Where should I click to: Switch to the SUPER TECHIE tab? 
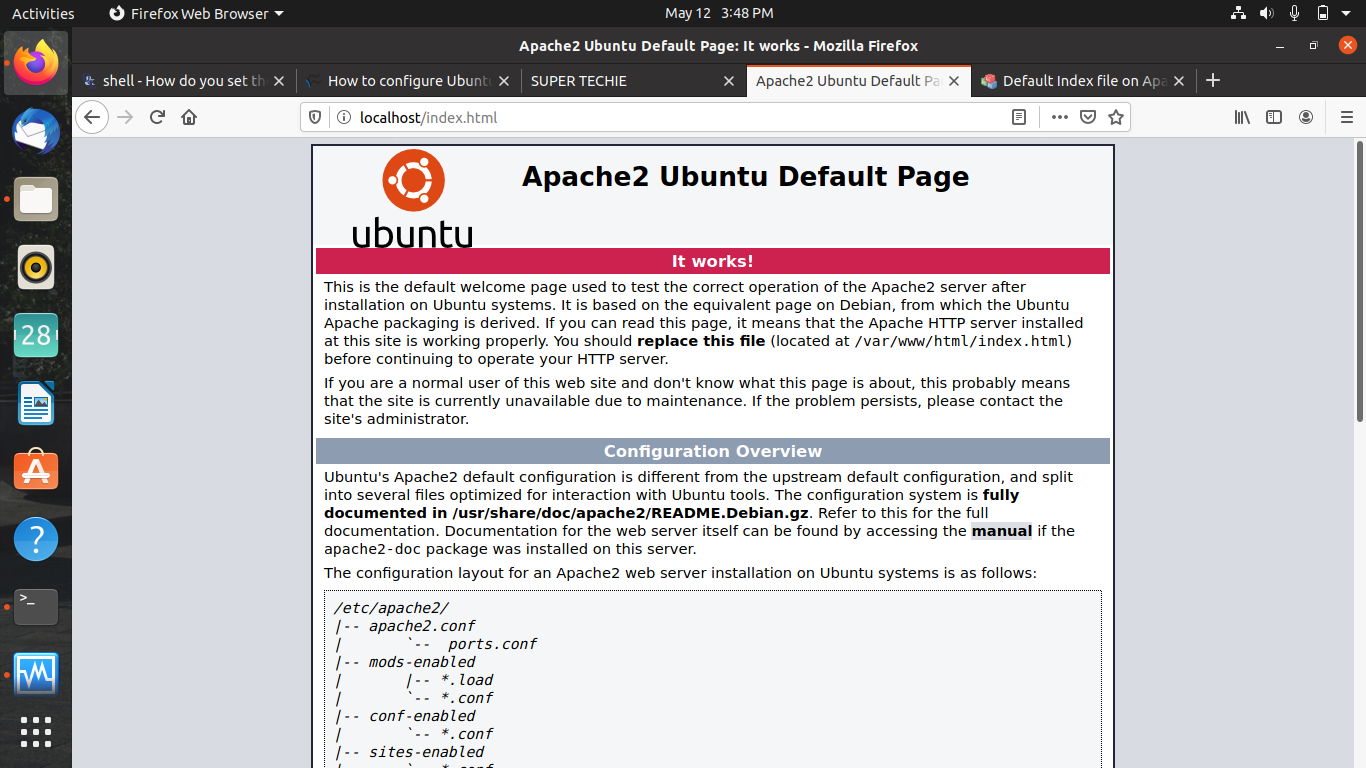620,81
